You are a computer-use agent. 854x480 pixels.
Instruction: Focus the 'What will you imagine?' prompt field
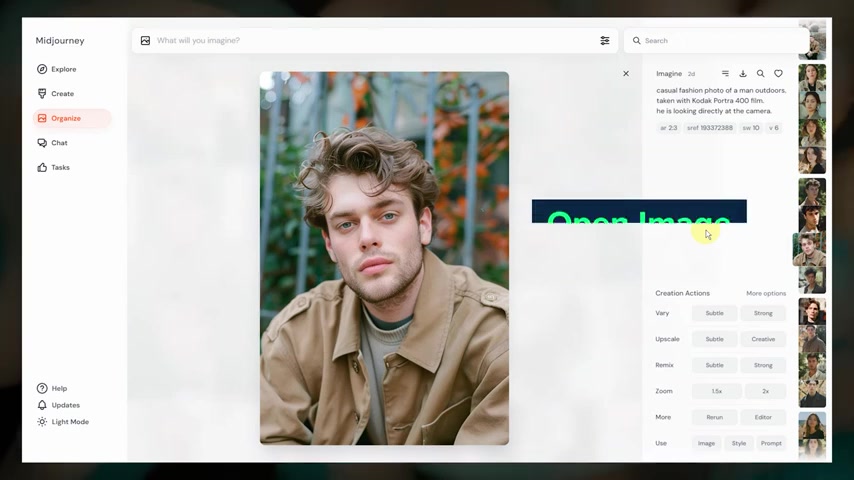373,40
